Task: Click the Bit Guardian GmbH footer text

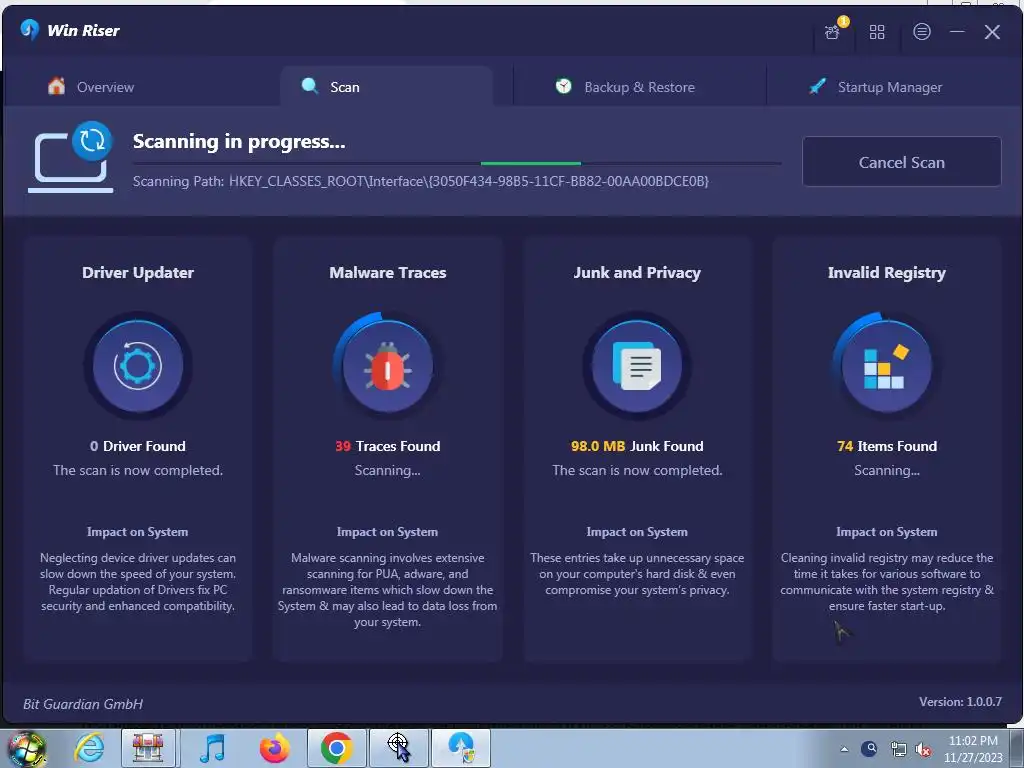Action: (83, 704)
